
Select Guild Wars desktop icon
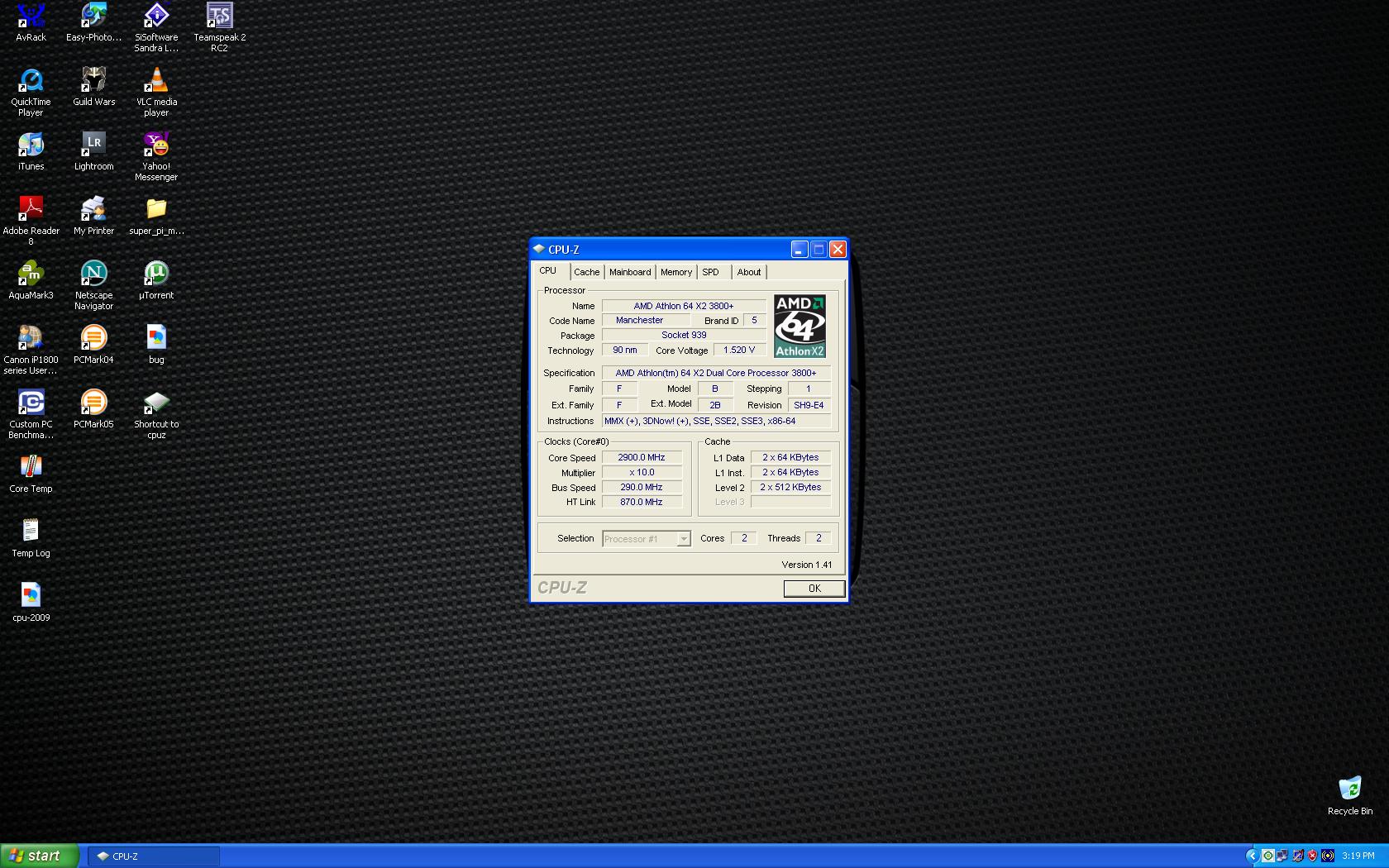click(x=93, y=87)
